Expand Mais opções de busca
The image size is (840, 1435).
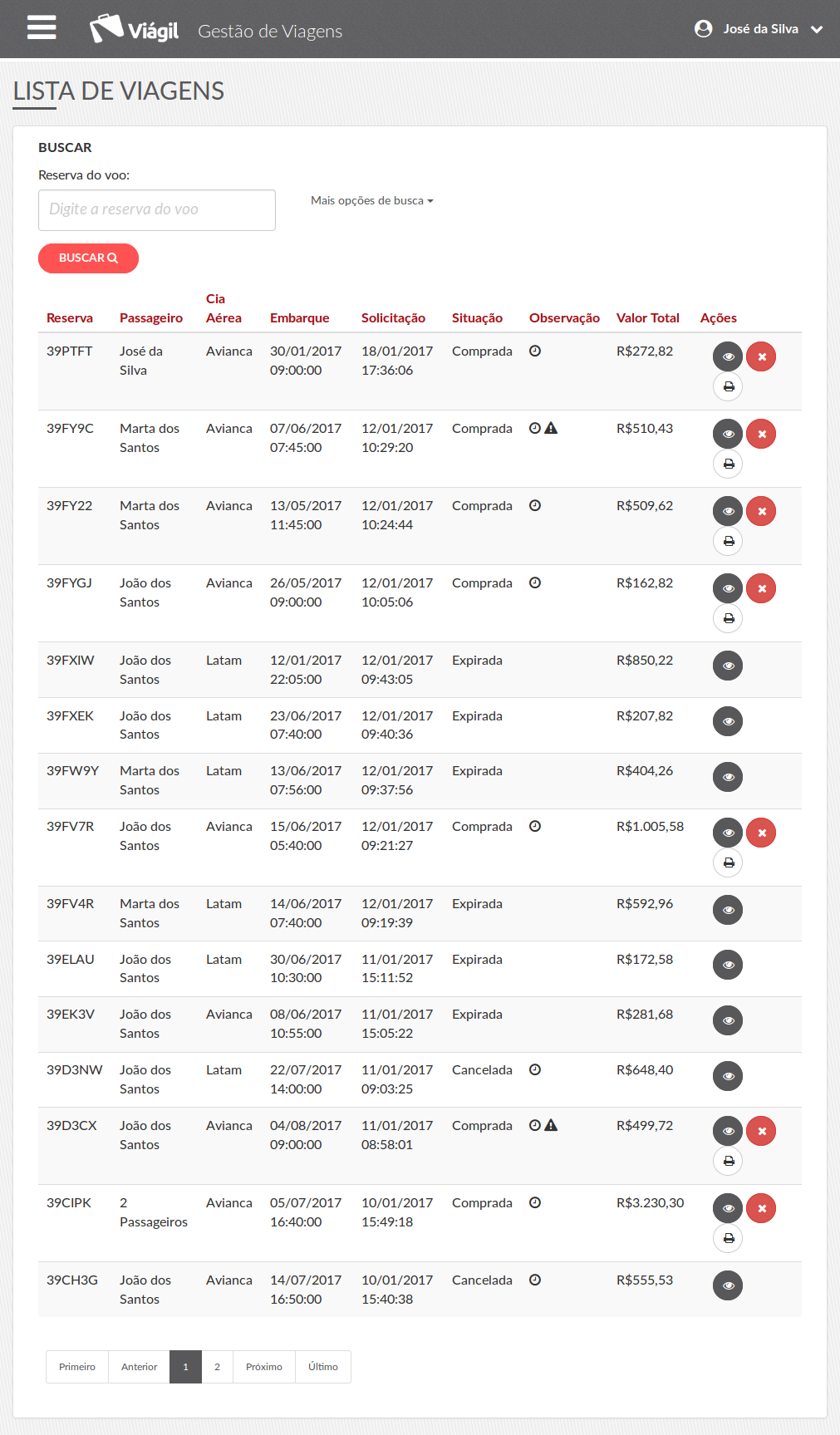coord(371,200)
